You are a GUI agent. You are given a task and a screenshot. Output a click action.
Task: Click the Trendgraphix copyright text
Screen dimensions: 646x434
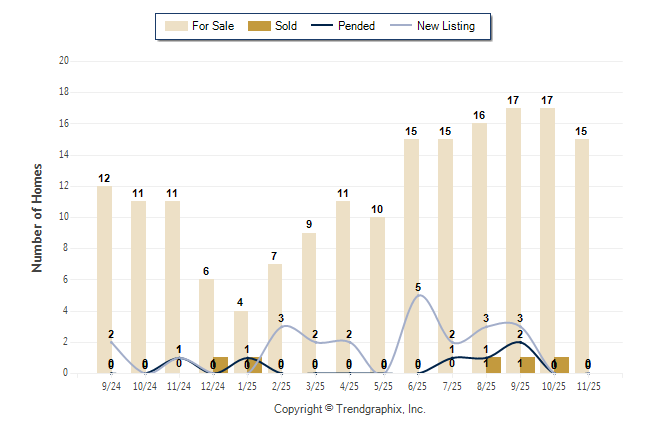tap(350, 409)
